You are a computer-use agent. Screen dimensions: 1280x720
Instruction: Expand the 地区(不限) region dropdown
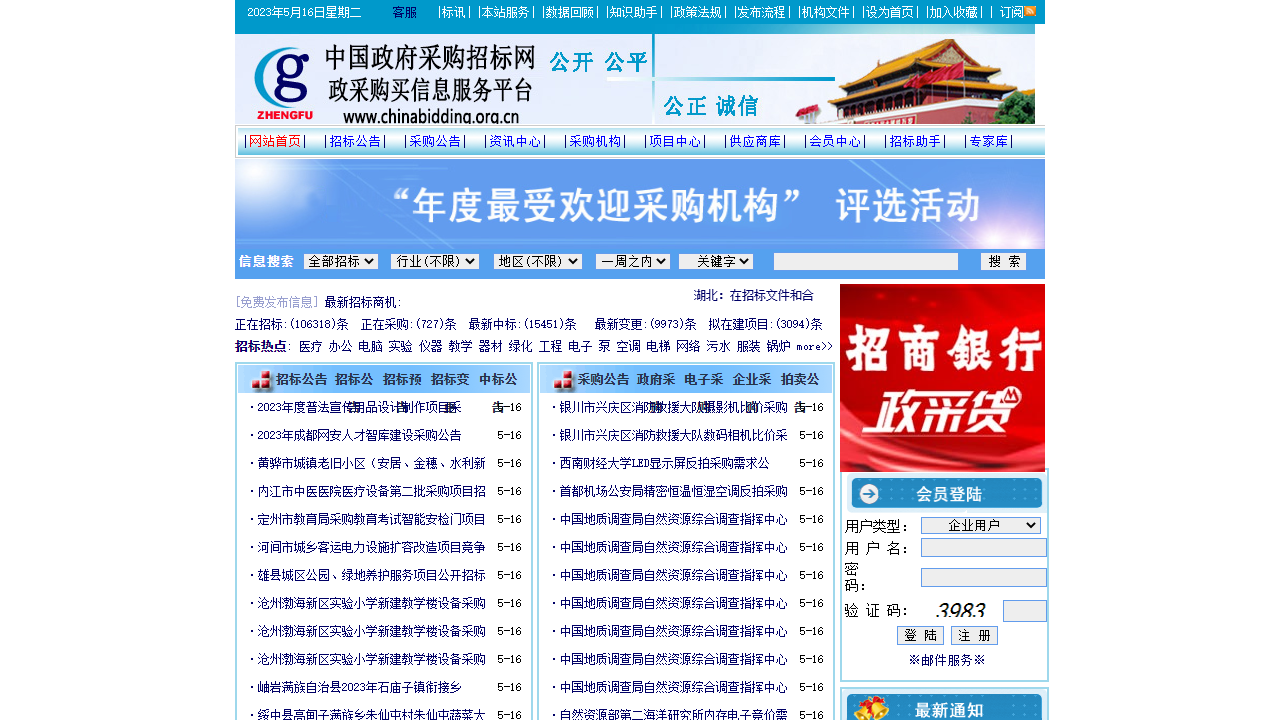click(x=537, y=261)
